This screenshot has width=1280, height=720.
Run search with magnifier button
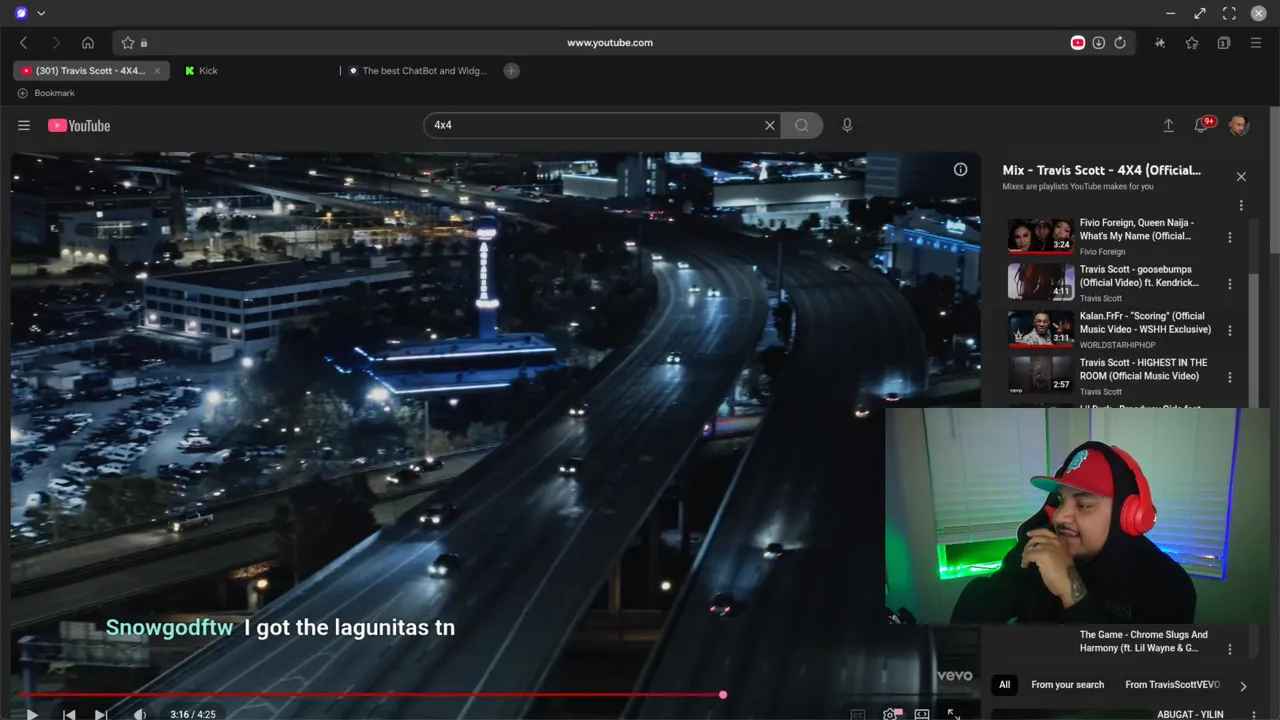click(x=801, y=125)
